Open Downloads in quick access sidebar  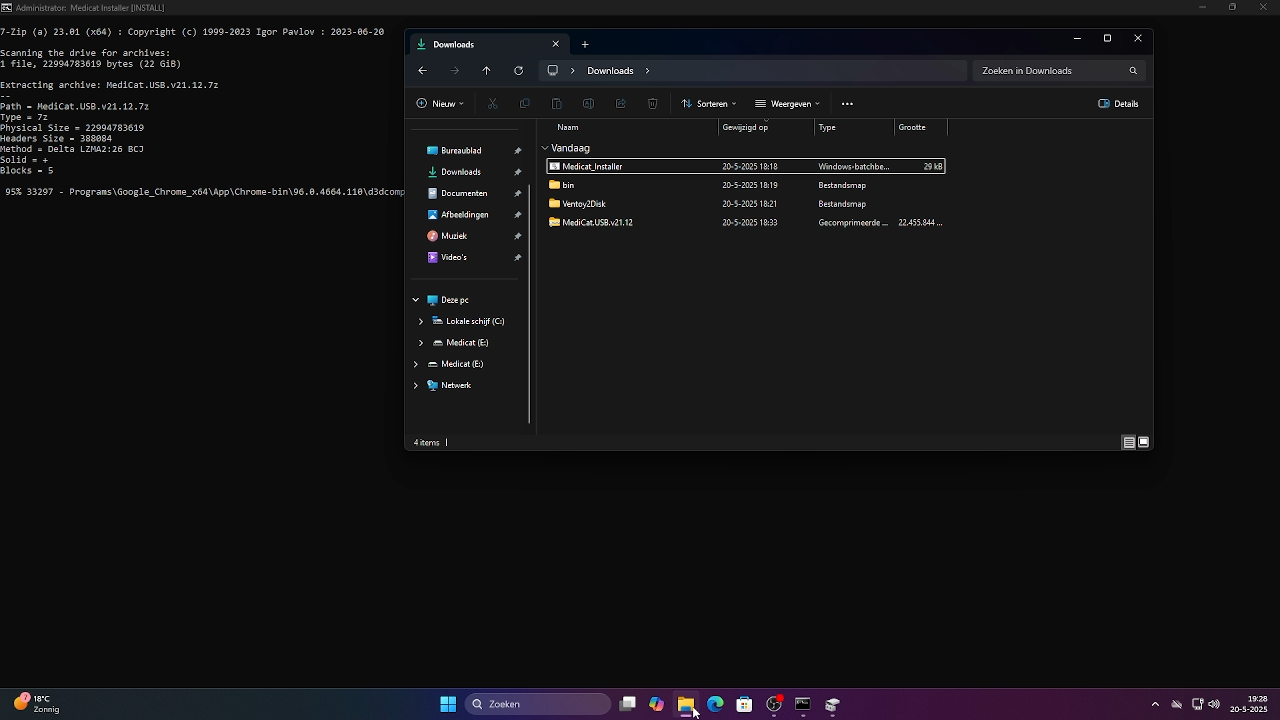(x=460, y=172)
